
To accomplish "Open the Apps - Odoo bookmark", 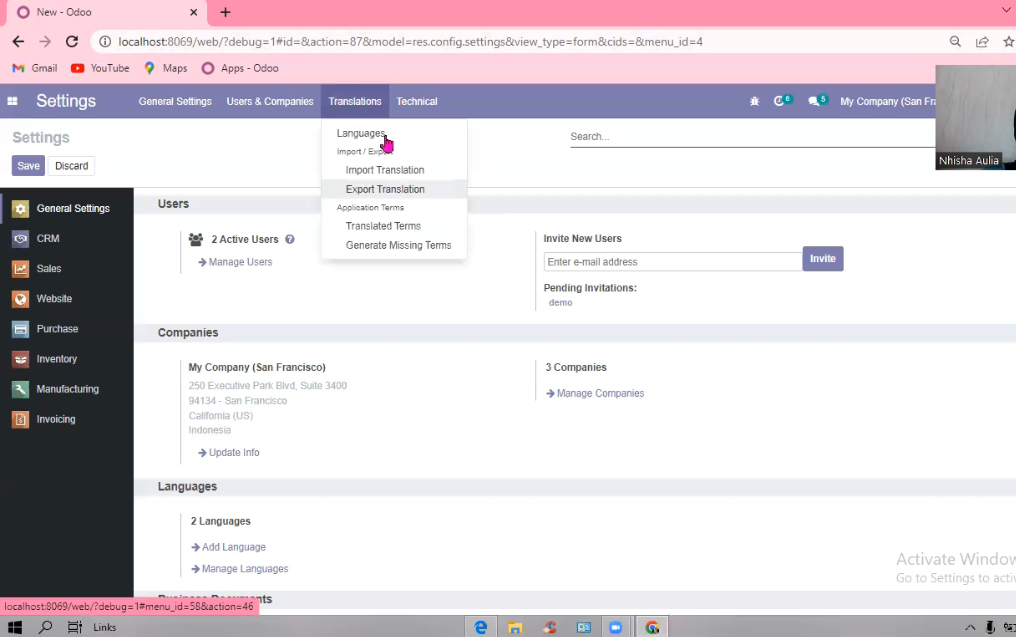I will click(x=240, y=68).
